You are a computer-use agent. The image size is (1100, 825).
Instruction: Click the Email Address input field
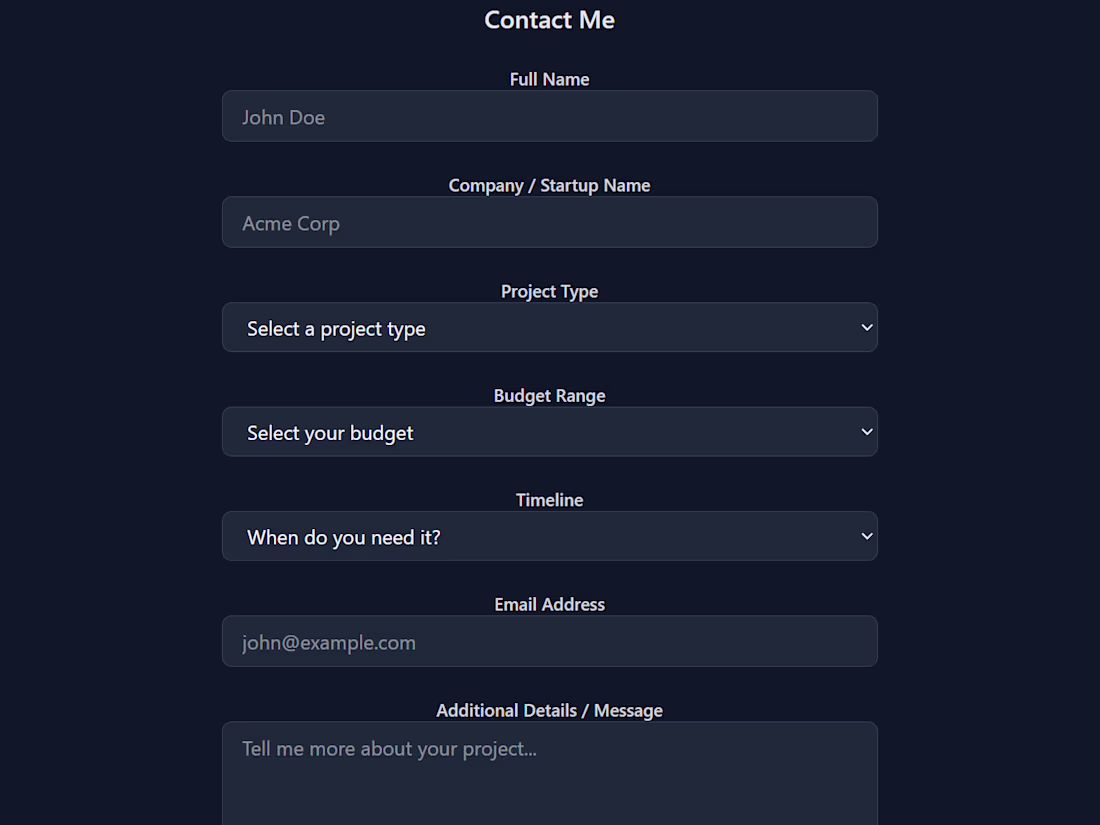click(x=550, y=641)
